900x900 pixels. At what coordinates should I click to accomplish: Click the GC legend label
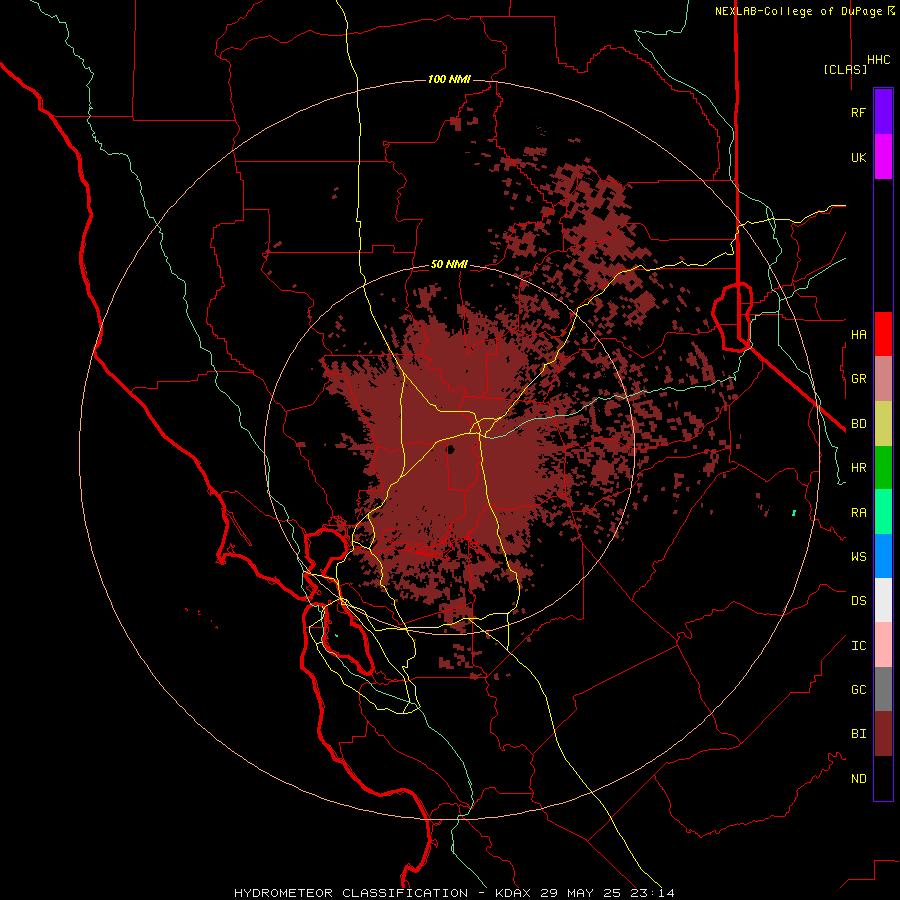coord(858,689)
